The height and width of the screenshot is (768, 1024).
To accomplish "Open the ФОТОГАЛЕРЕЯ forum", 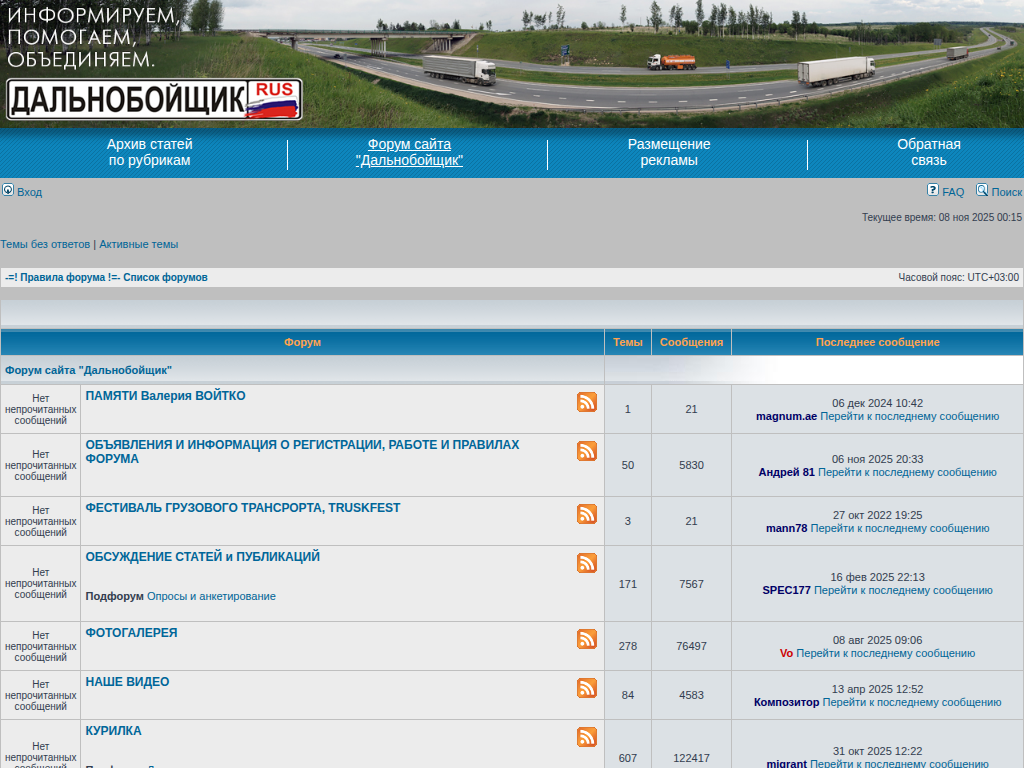I will coord(131,633).
